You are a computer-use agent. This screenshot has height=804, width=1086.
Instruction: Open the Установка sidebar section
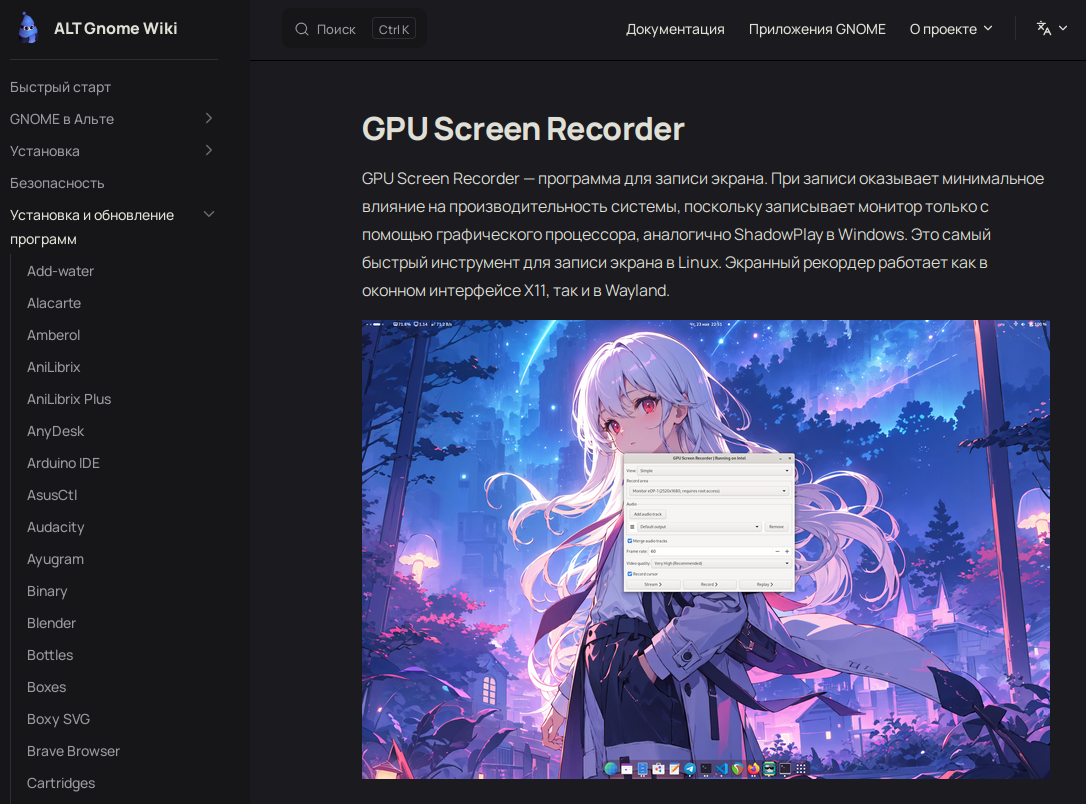pos(44,151)
